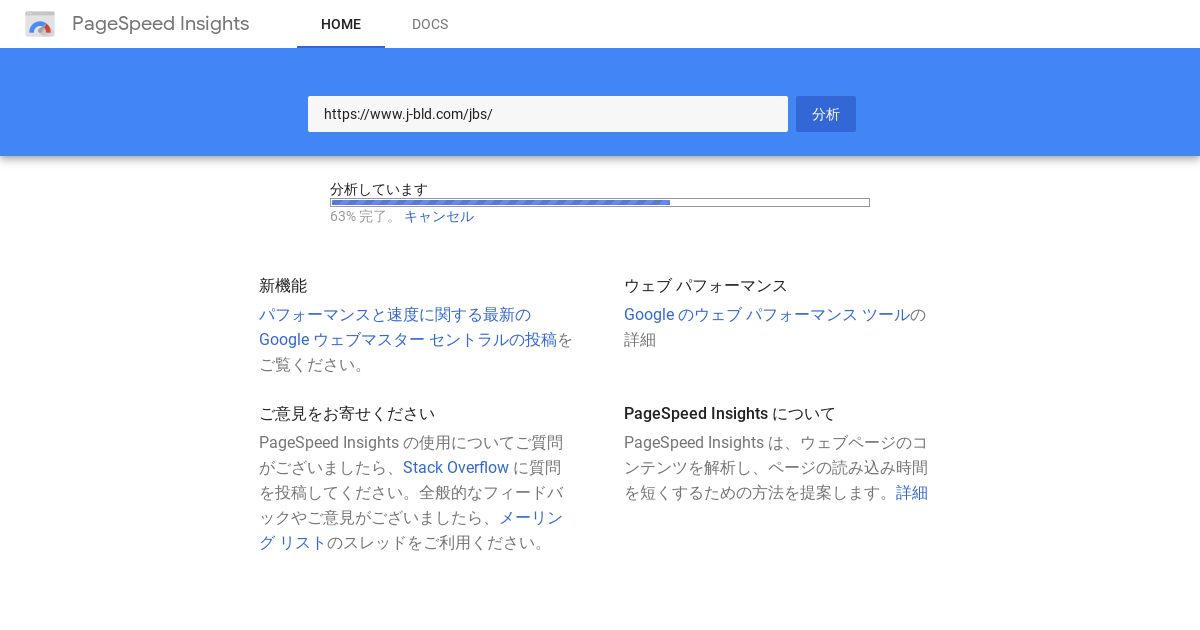Select the 新機能 heading text
Screen dimensions: 1200x630
click(x=283, y=286)
